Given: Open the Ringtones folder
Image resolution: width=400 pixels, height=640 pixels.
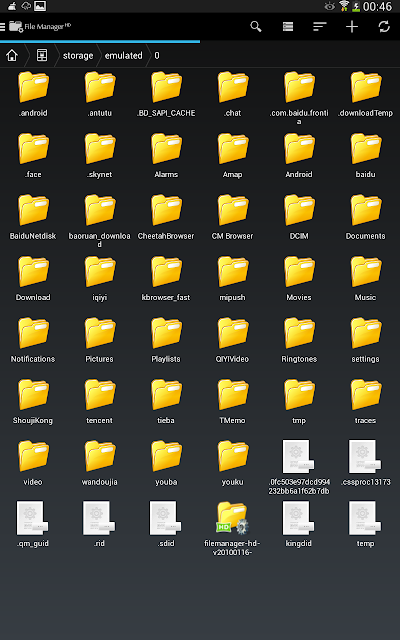Looking at the screenshot, I should [x=299, y=340].
